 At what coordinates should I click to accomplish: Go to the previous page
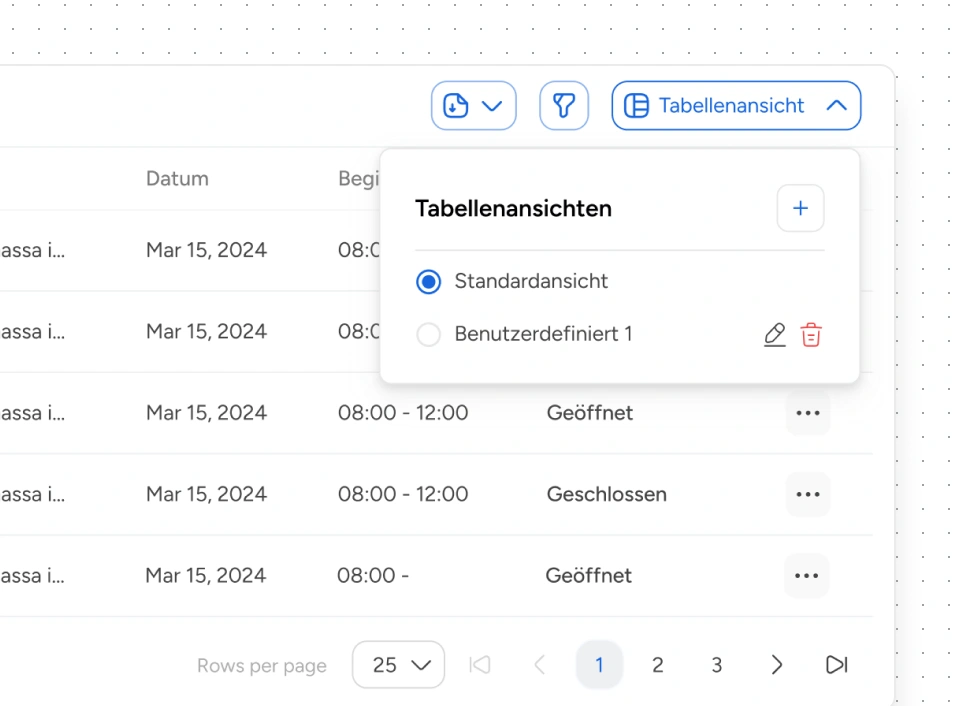539,665
